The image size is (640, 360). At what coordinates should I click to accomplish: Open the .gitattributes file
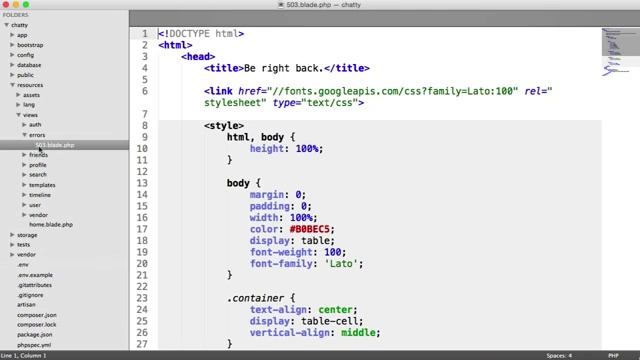tap(34, 285)
